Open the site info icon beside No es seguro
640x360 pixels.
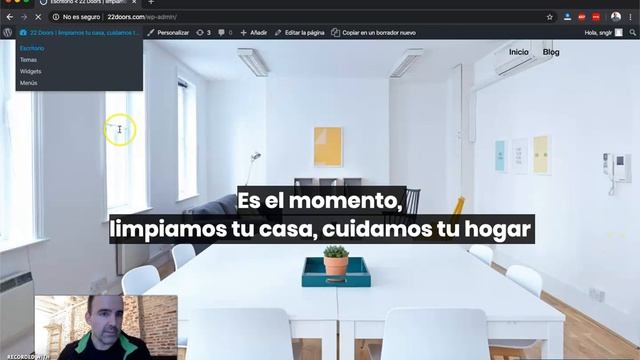click(56, 17)
